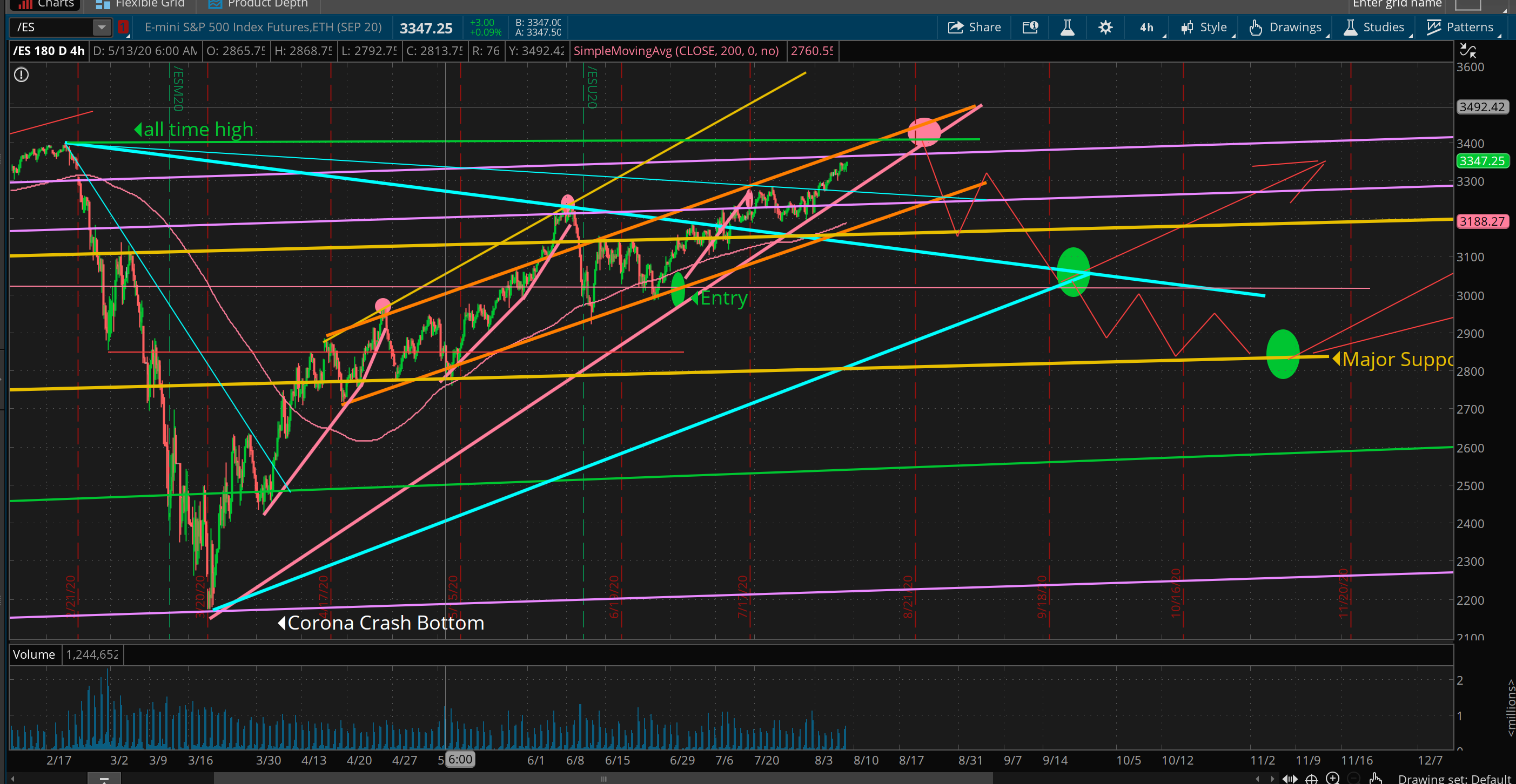Click the zoom in magnifier icon

pyautogui.click(x=1332, y=778)
